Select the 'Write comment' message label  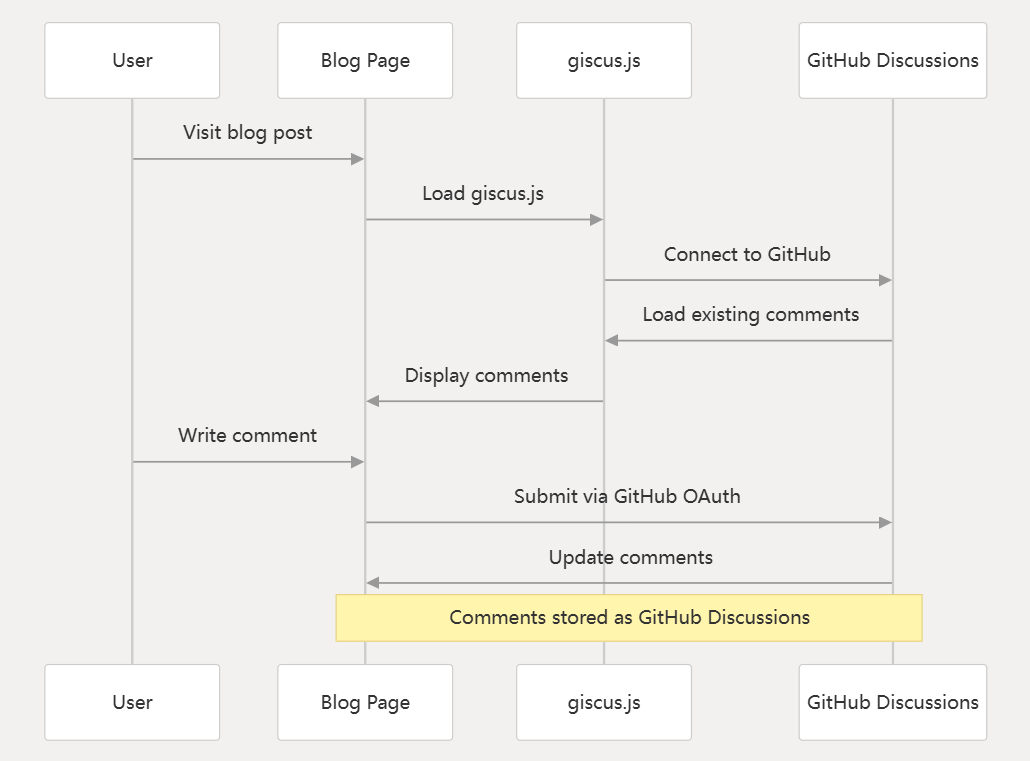248,436
